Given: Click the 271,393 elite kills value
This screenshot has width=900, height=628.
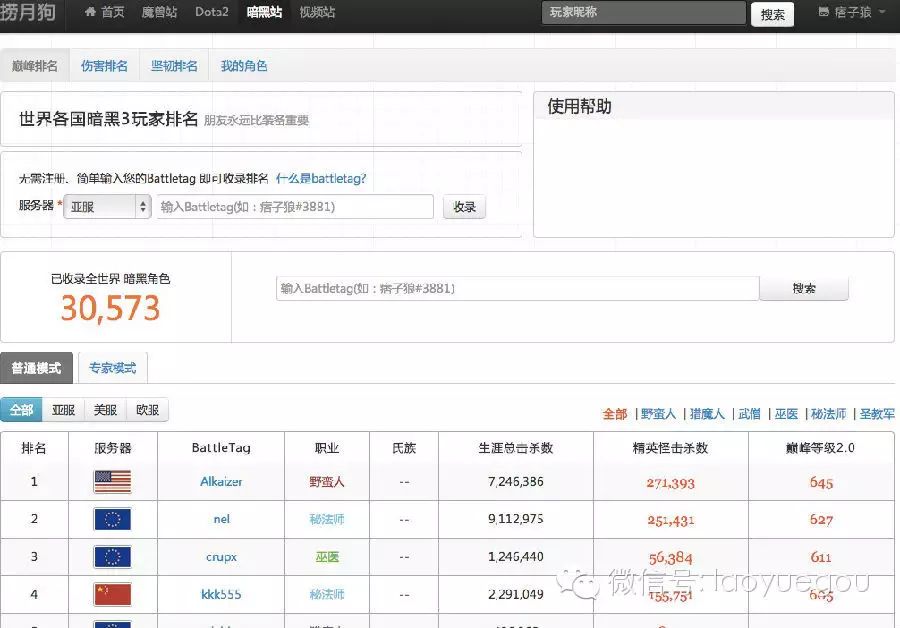Looking at the screenshot, I should click(x=670, y=483).
